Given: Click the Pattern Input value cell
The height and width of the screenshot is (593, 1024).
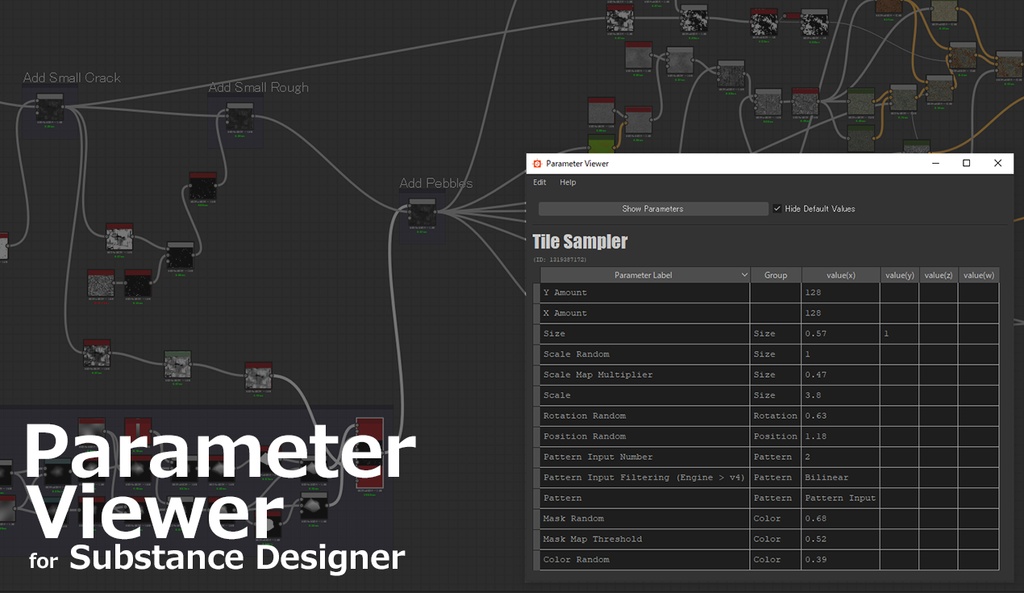Looking at the screenshot, I should point(840,498).
